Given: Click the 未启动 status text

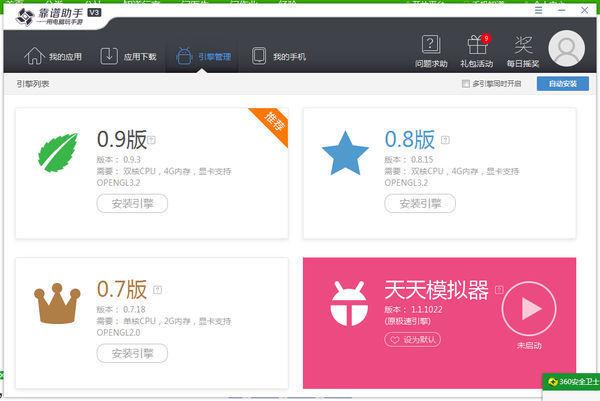Looking at the screenshot, I should coord(529,346).
